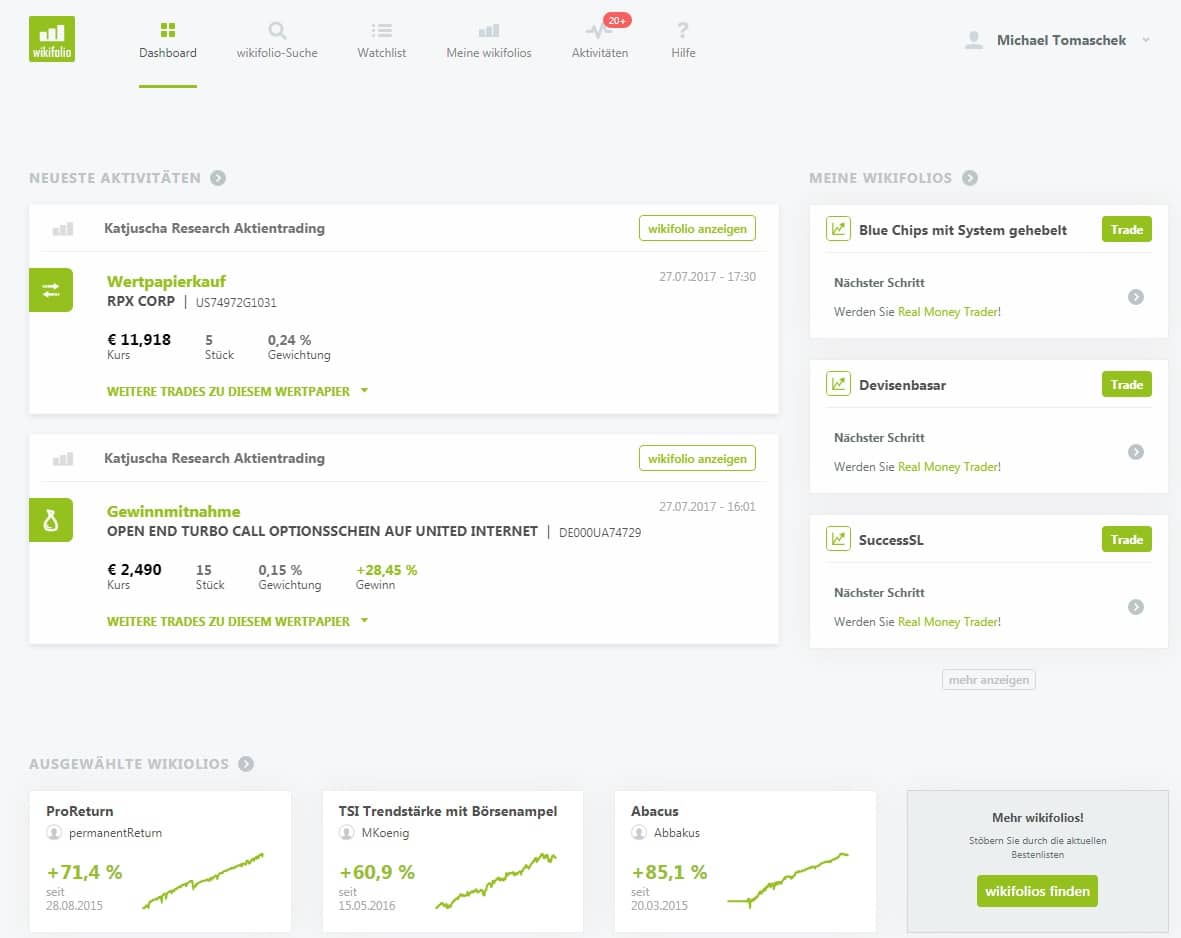Click the green Wertpapierkauf exchange arrows icon
The image size is (1181, 938).
click(51, 290)
